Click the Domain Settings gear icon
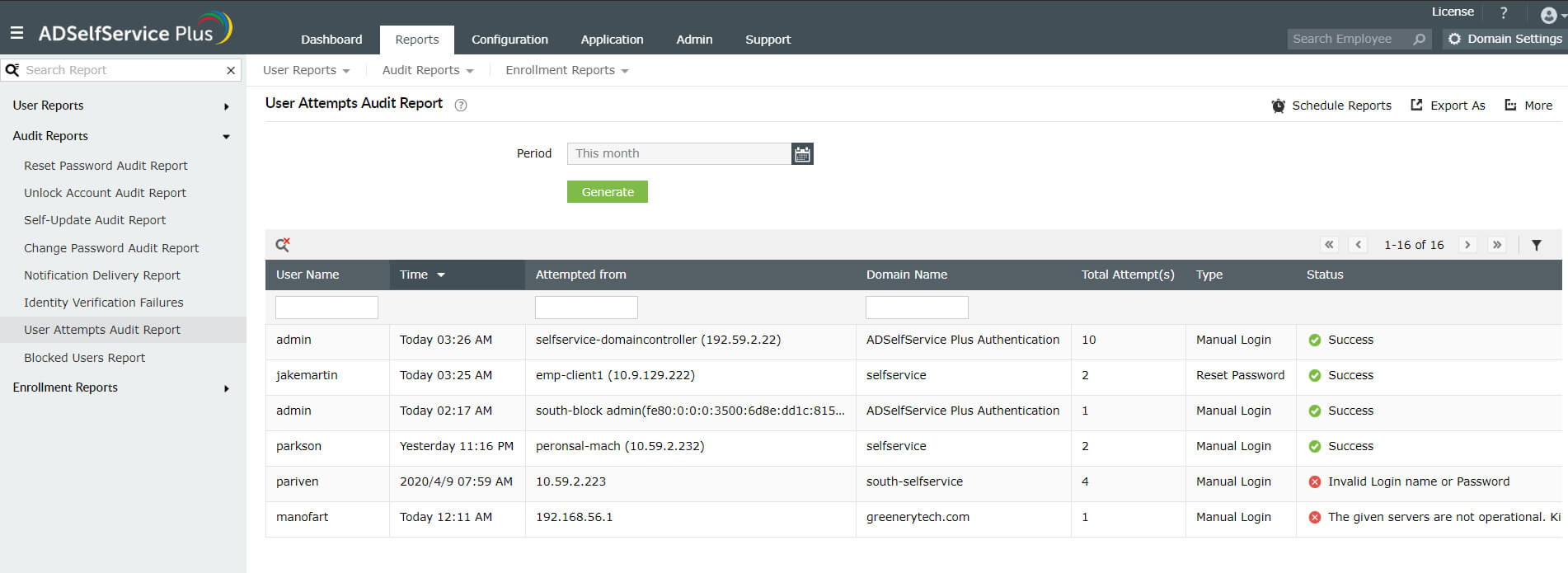1568x573 pixels. pyautogui.click(x=1454, y=39)
